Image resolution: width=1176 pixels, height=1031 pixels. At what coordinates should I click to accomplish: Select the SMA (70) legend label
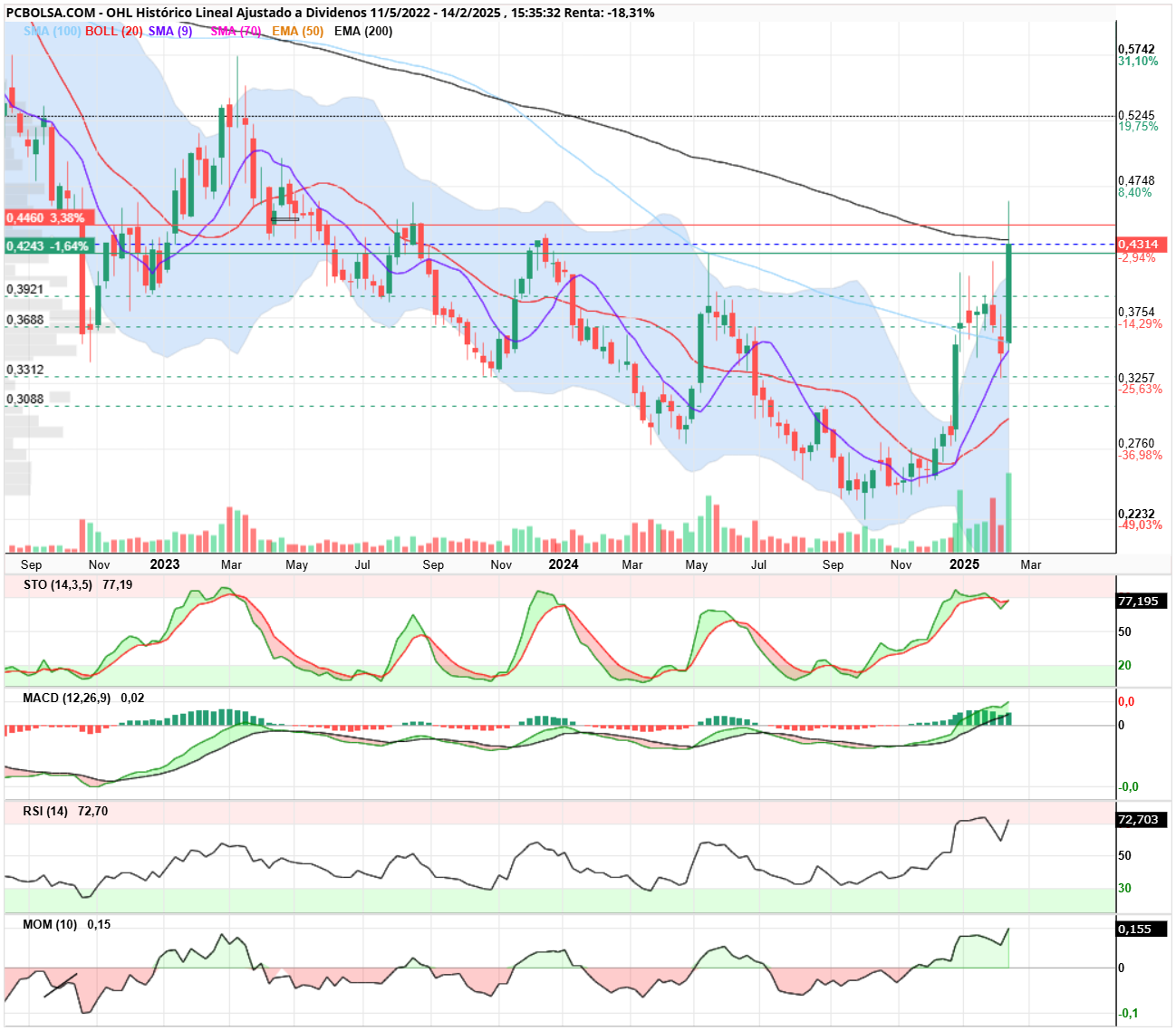(236, 31)
